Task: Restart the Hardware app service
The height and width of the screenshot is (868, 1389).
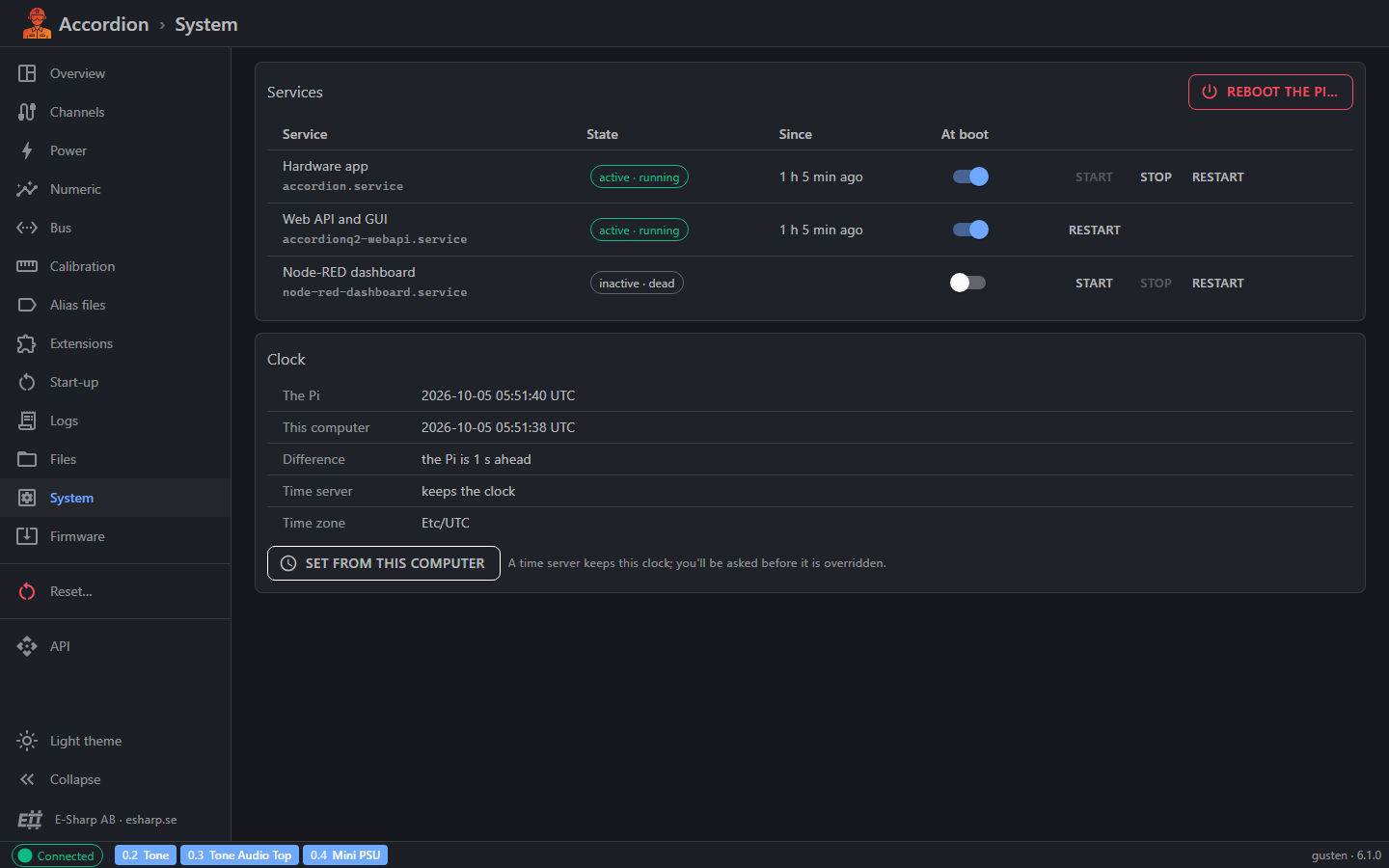Action: coord(1217,176)
